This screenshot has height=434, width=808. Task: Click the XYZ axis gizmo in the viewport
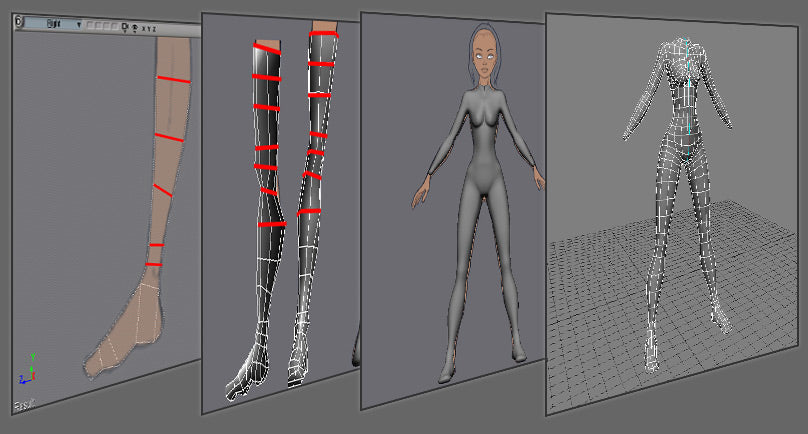[28, 370]
